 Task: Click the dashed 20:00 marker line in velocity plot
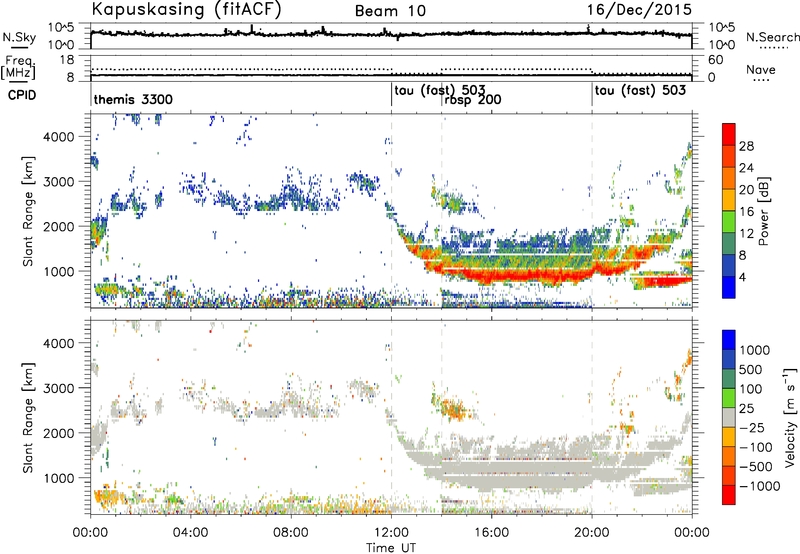[x=592, y=418]
